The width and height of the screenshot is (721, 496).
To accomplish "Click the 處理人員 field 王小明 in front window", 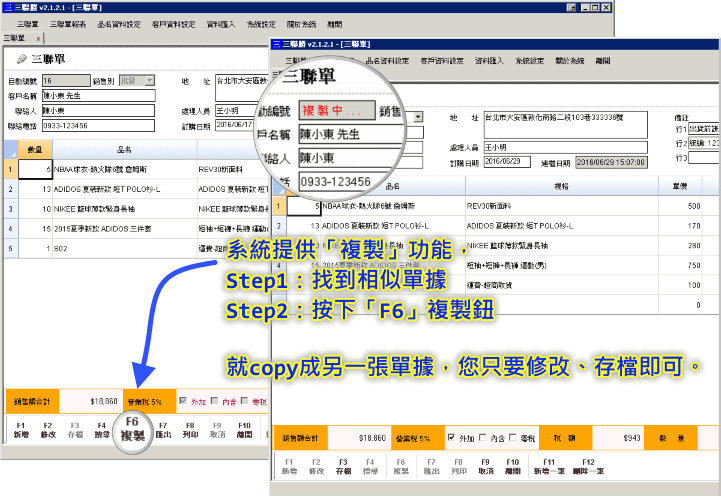I will [x=566, y=148].
